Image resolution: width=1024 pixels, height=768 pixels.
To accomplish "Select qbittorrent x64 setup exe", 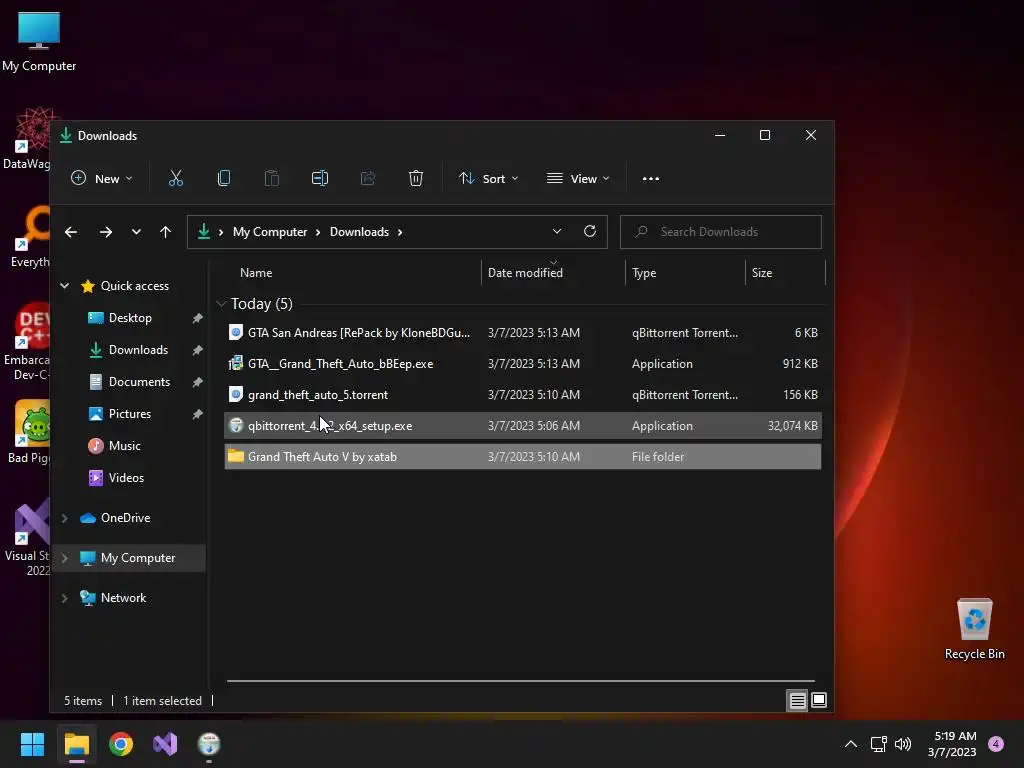I will (x=522, y=426).
